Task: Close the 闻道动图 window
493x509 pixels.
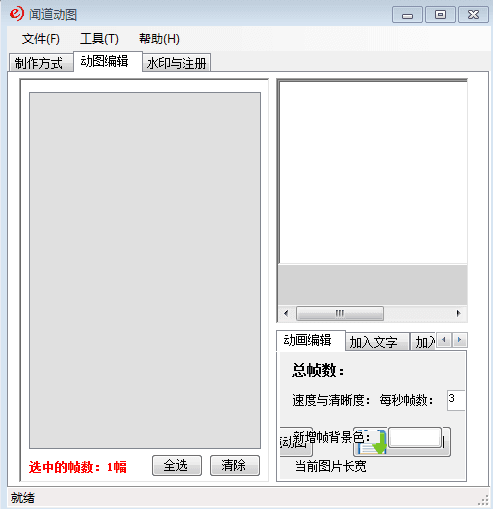Action: tap(473, 15)
